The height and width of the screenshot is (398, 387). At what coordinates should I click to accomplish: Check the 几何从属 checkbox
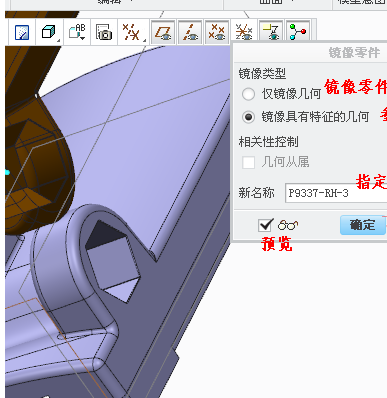pos(248,162)
